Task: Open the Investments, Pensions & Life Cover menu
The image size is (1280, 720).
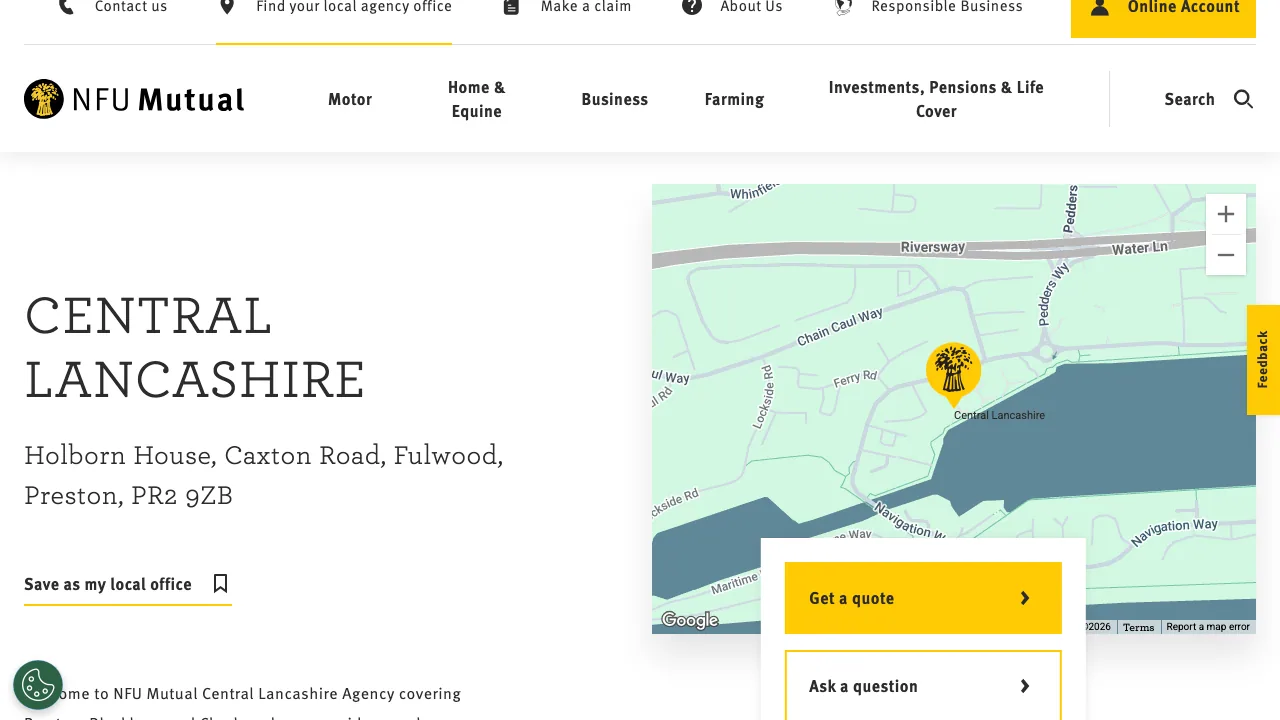Action: [x=936, y=99]
